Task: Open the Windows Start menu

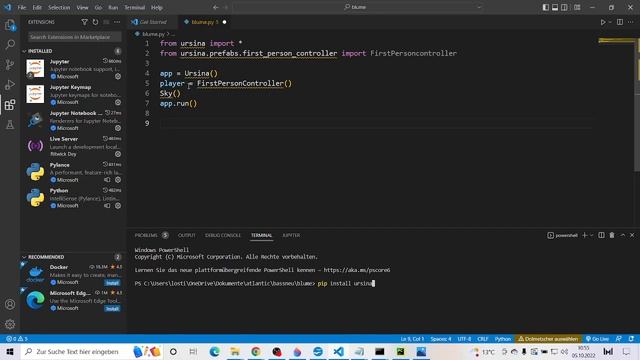Action: pos(10,351)
